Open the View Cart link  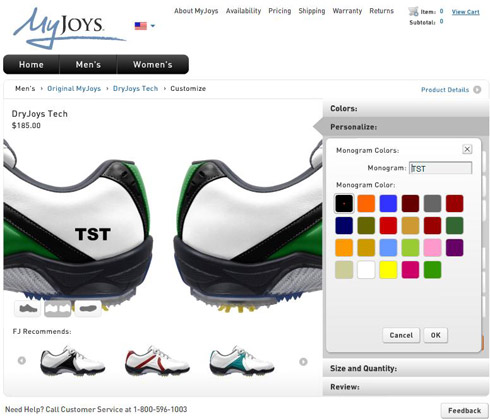point(466,12)
